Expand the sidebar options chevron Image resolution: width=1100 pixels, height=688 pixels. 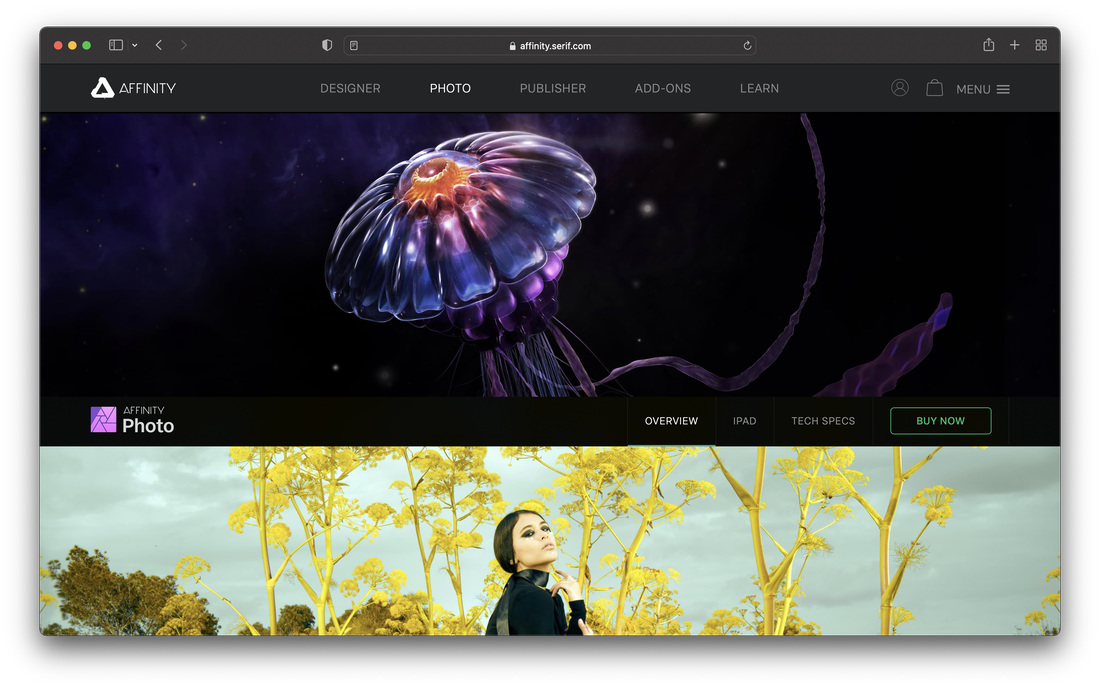tap(135, 45)
